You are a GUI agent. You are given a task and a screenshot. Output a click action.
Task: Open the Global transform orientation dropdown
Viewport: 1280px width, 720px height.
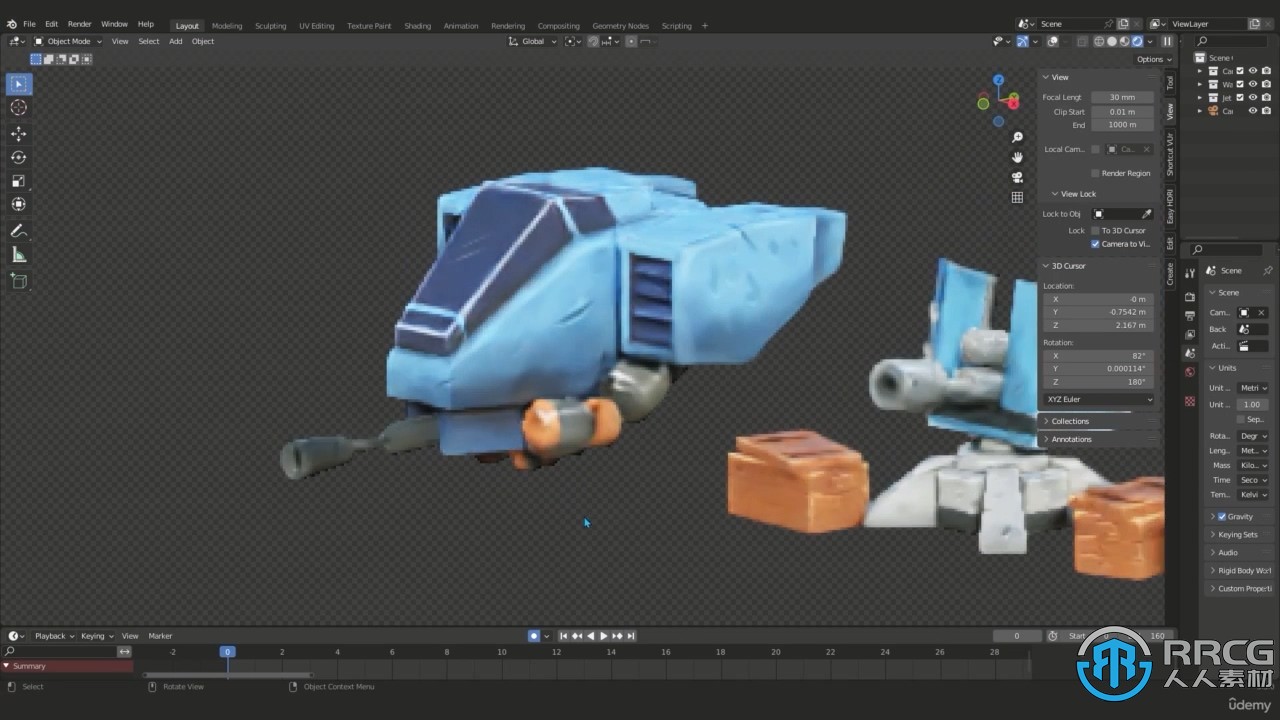click(x=532, y=41)
